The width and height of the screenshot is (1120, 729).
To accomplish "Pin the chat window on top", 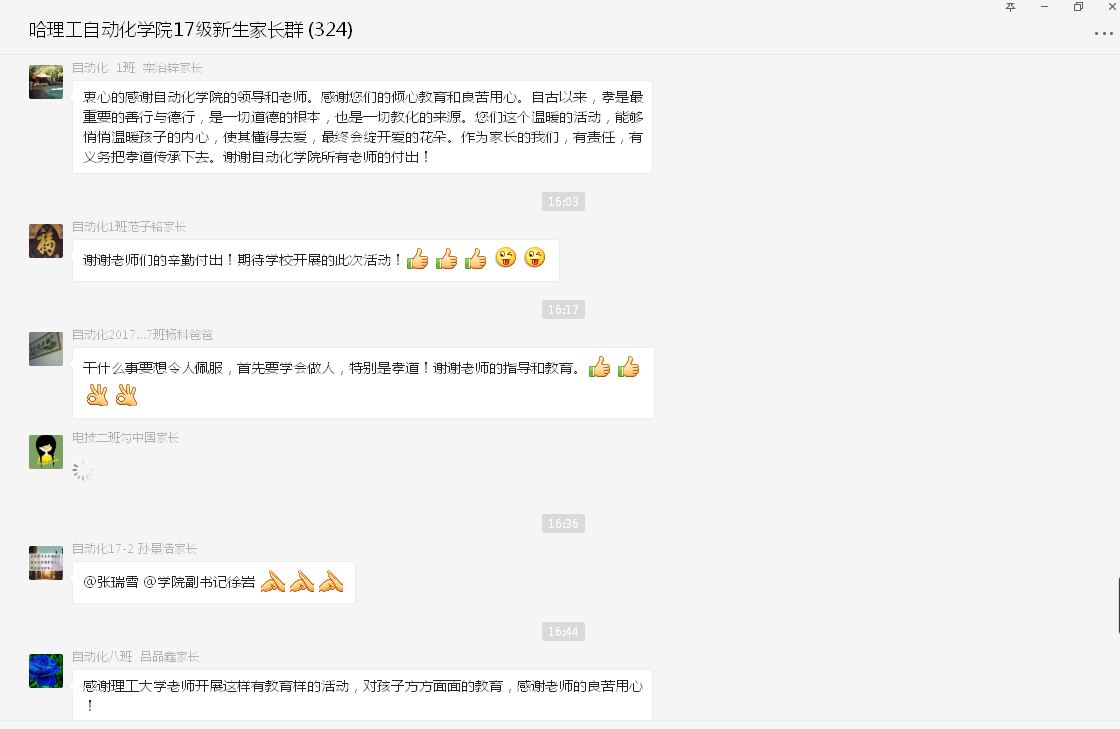I will pyautogui.click(x=1010, y=7).
